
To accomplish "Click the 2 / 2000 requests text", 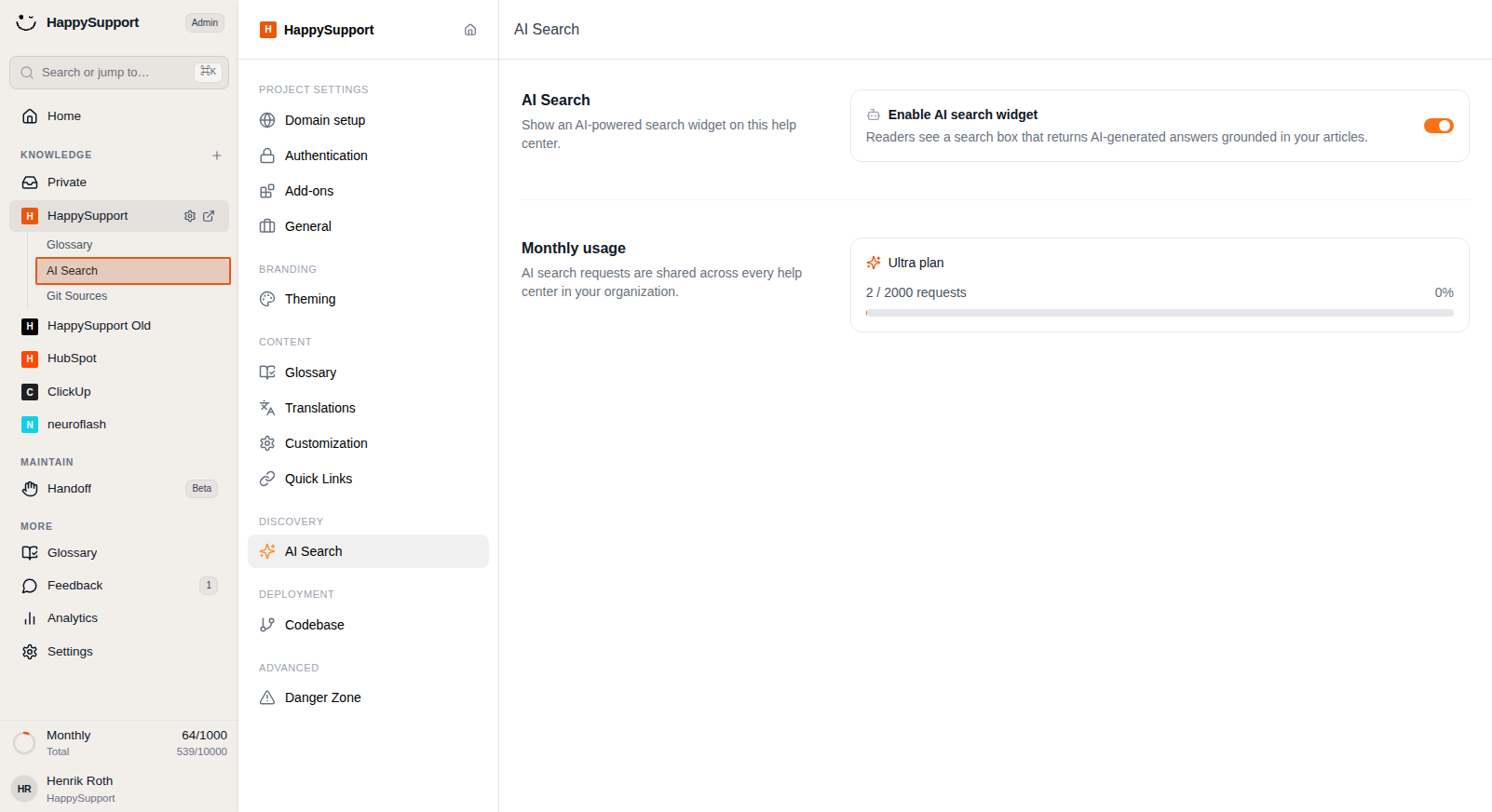I will pos(916,292).
